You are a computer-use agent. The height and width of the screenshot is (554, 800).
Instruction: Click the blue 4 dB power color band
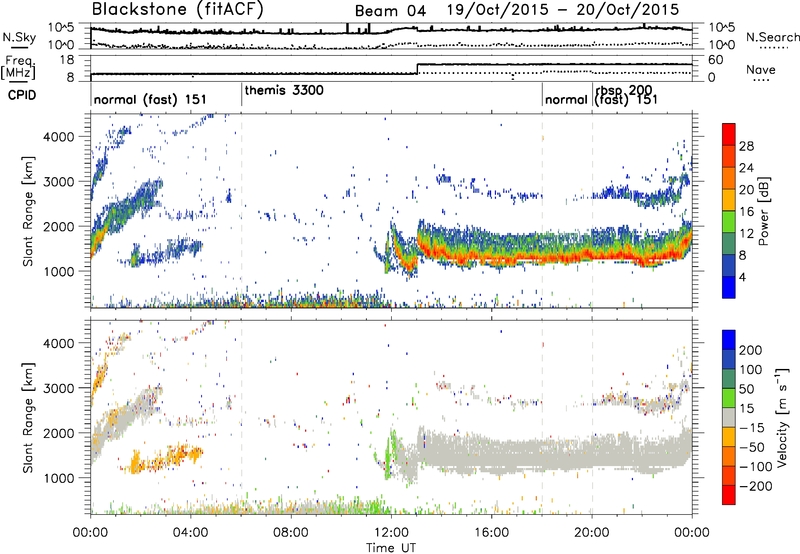click(729, 287)
